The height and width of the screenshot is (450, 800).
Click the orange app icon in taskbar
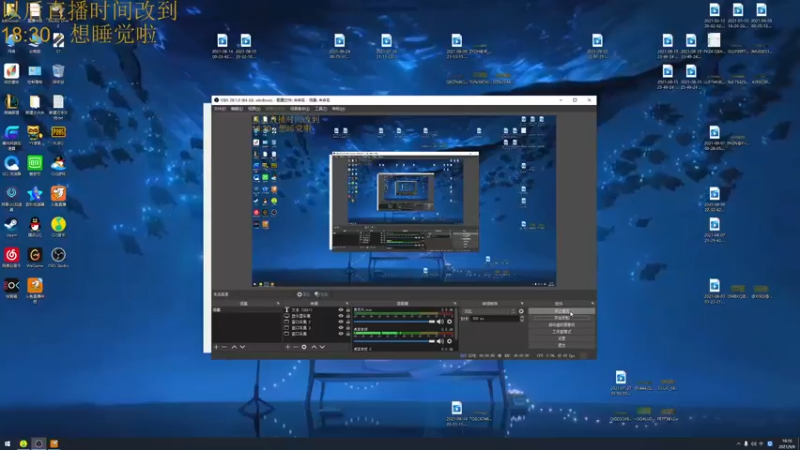[x=54, y=443]
